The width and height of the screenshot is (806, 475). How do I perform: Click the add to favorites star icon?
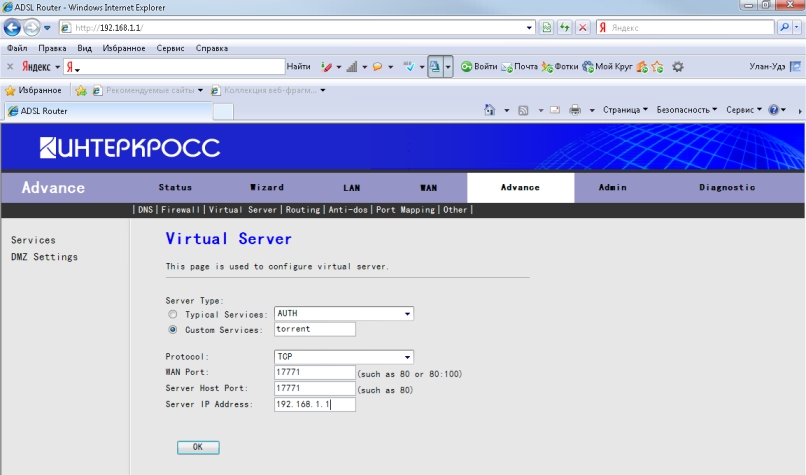coord(81,91)
